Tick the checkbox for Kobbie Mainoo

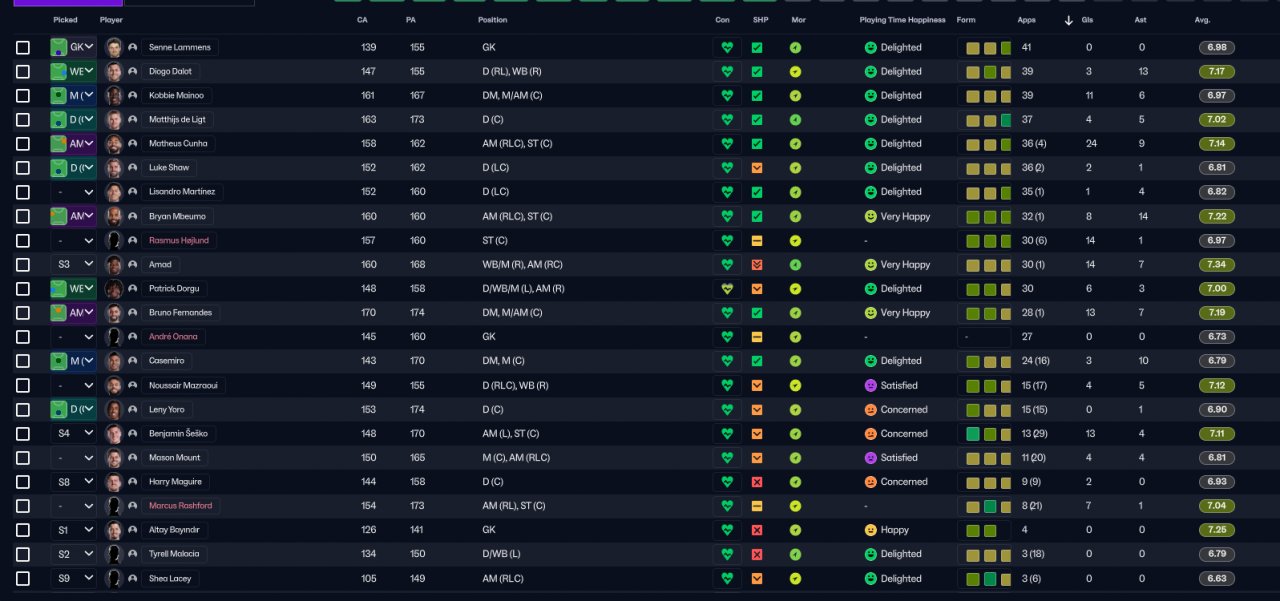(23, 96)
